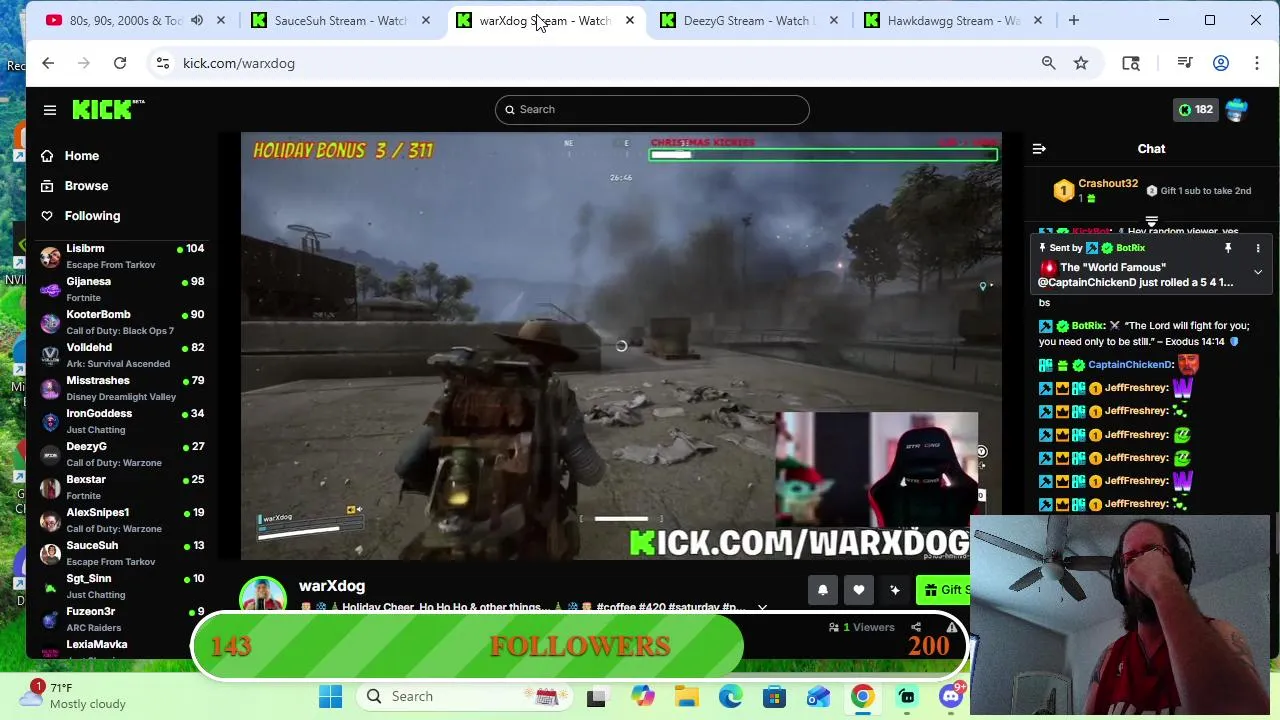Open IronGoddess channel in the sidebar

pos(121,421)
